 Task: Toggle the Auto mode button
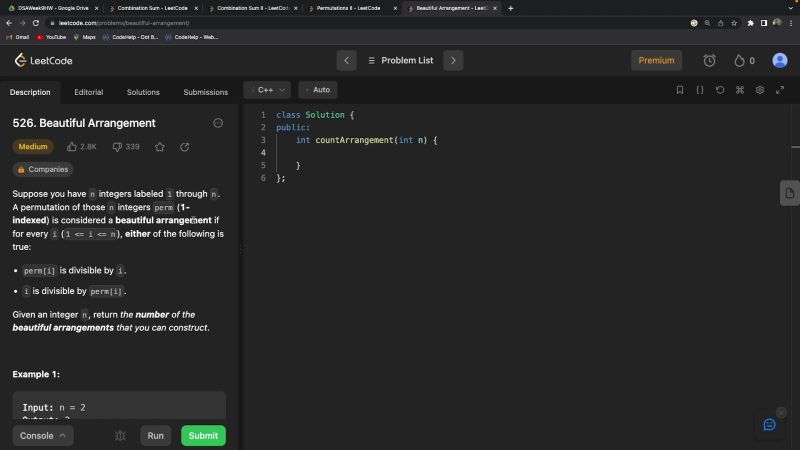(318, 90)
